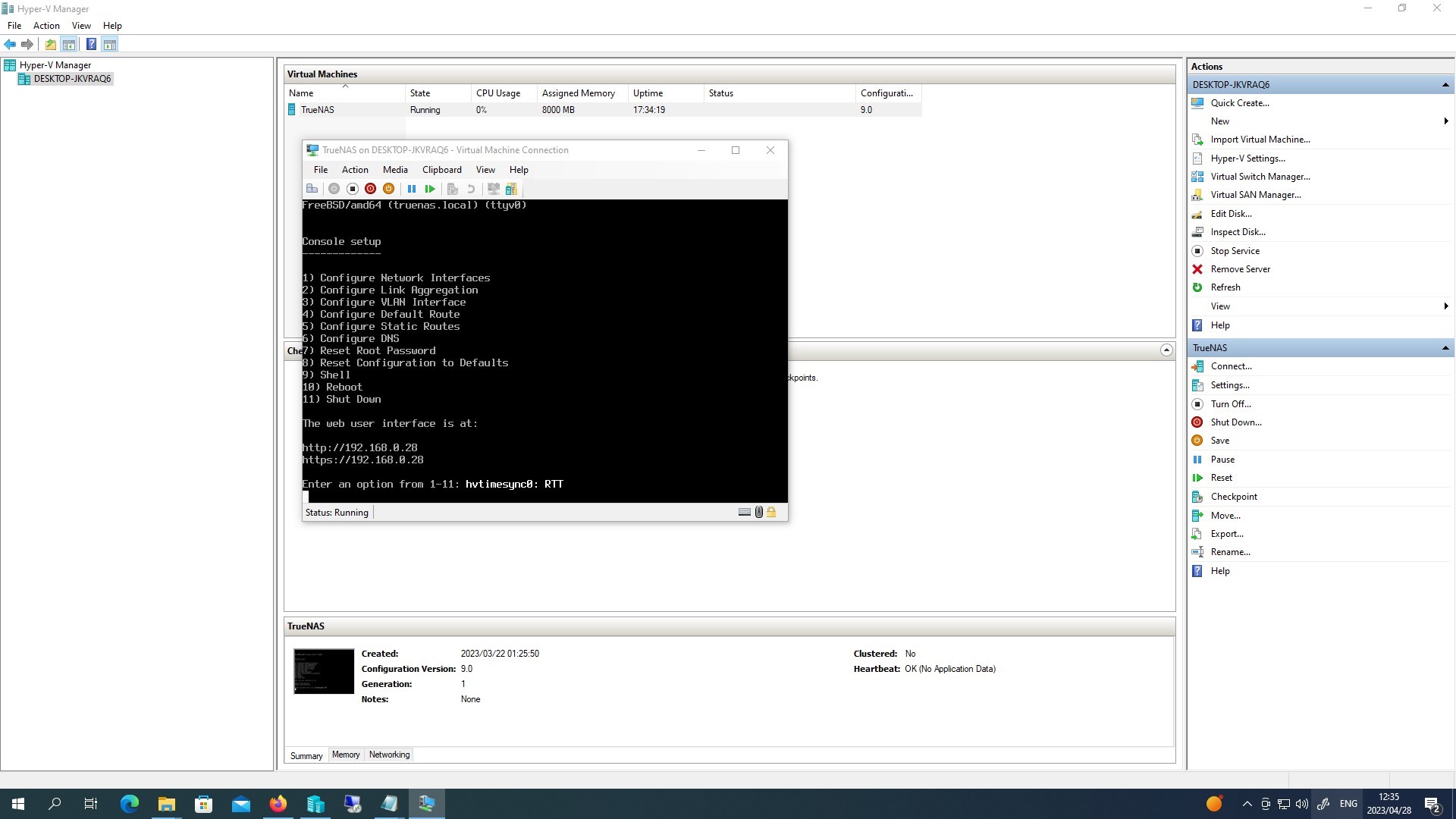
Task: Click Save under TrueNAS actions
Action: 1219,441
